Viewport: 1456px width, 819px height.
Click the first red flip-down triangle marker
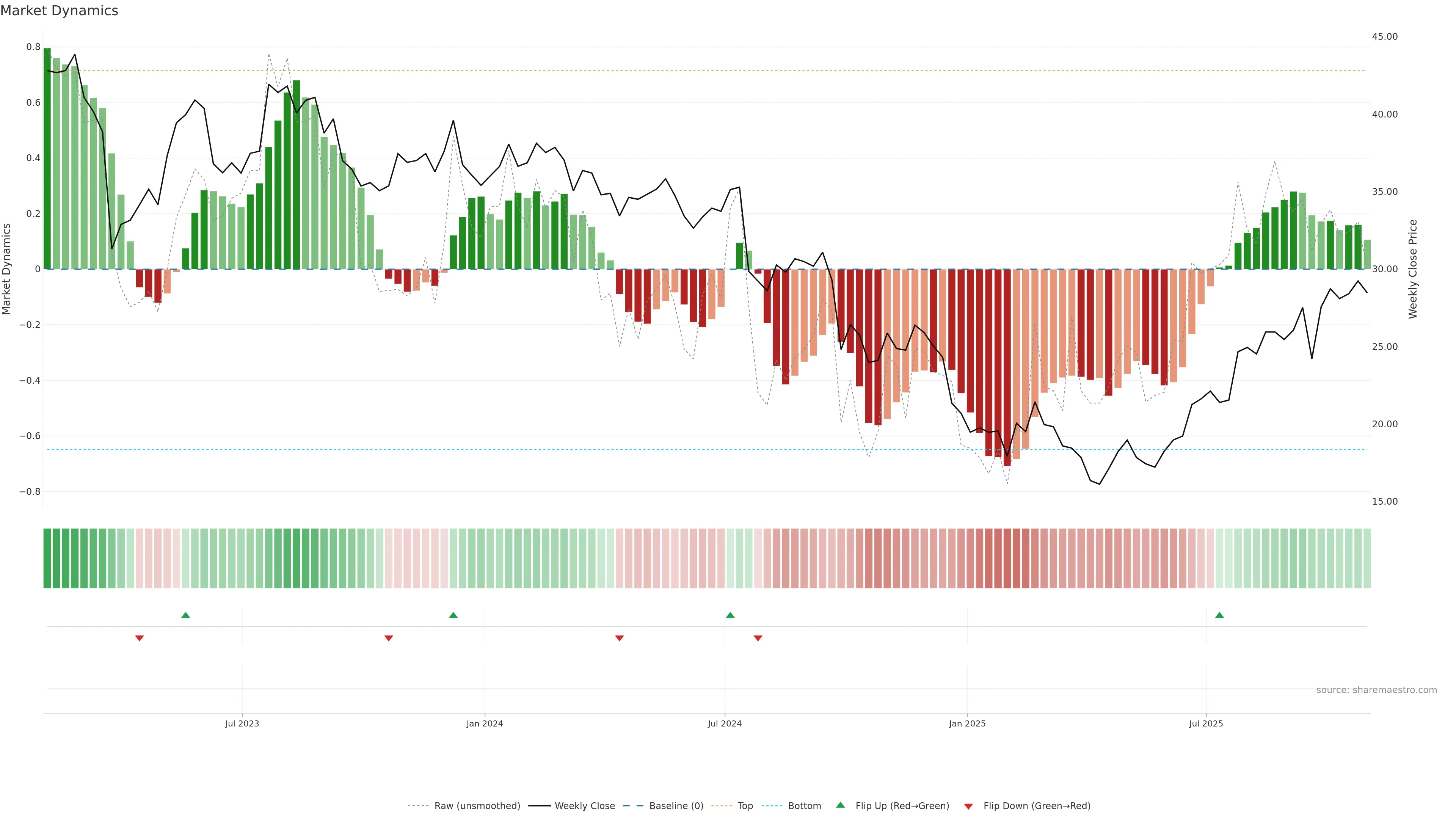(x=140, y=638)
